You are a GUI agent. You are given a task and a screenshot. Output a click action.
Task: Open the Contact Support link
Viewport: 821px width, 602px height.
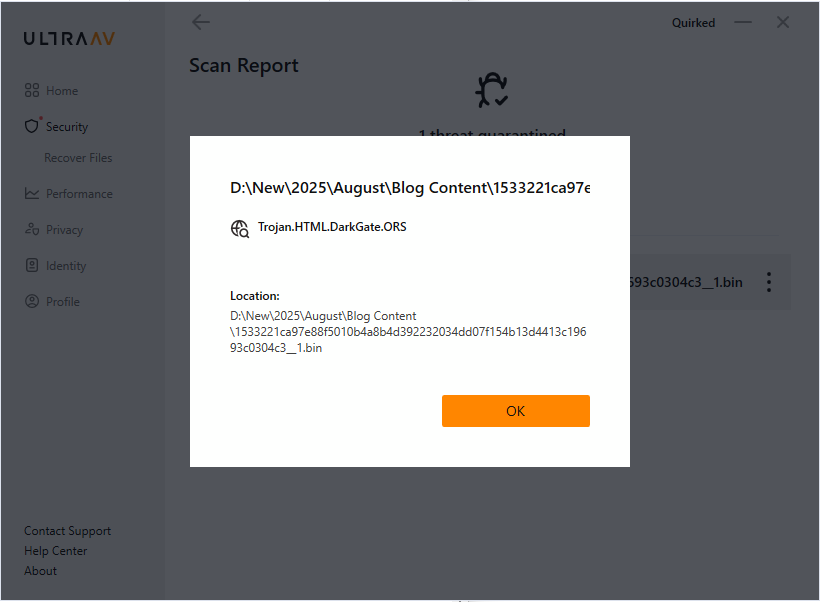(67, 531)
